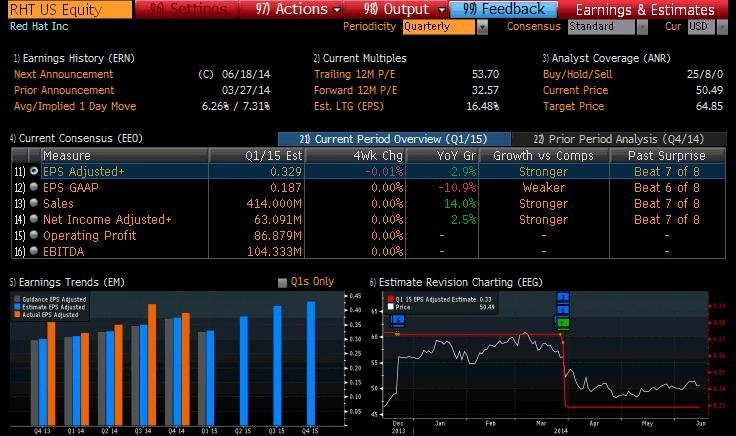This screenshot has height=436, width=736.
Task: Click the 4Wk Chg column header
Action: [355, 155]
